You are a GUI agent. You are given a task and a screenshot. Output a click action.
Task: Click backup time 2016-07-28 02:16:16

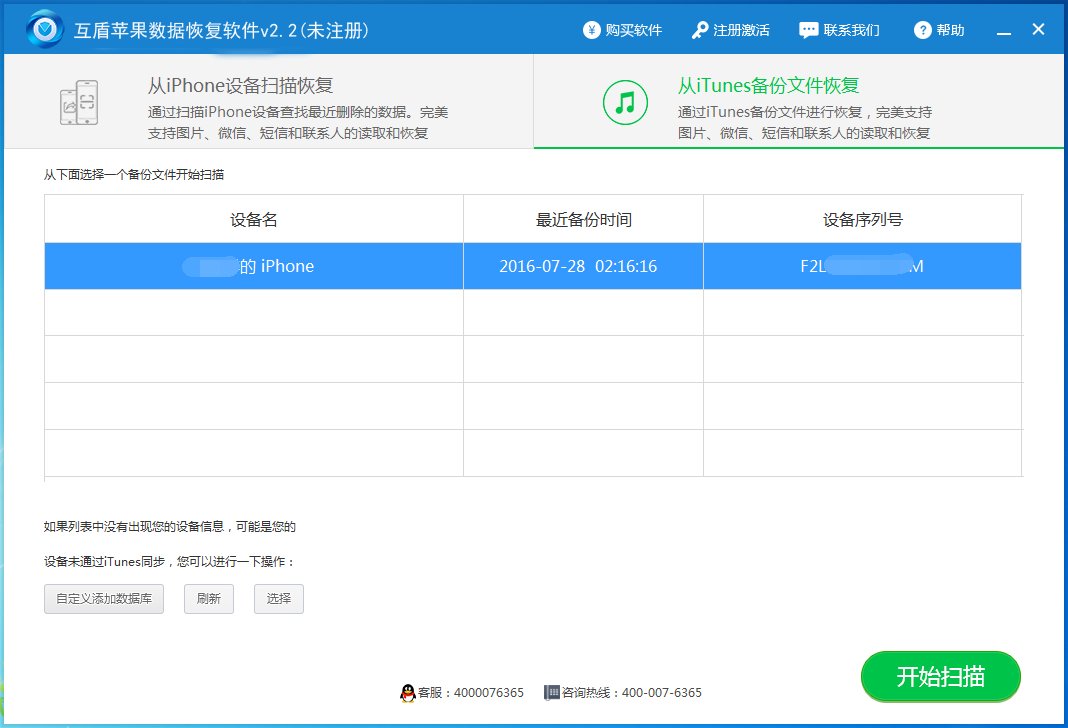pos(578,266)
